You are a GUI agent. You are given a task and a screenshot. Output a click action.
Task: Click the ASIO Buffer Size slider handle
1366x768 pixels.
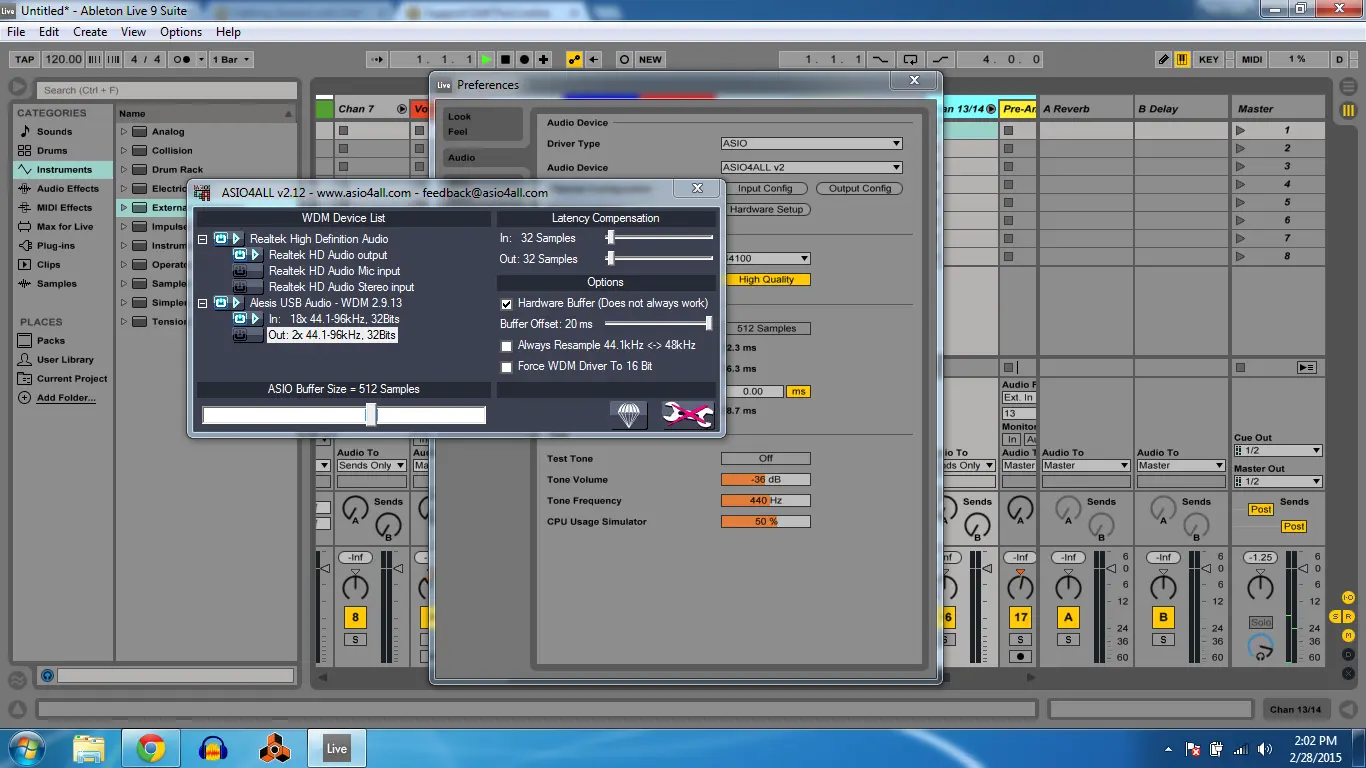(371, 414)
